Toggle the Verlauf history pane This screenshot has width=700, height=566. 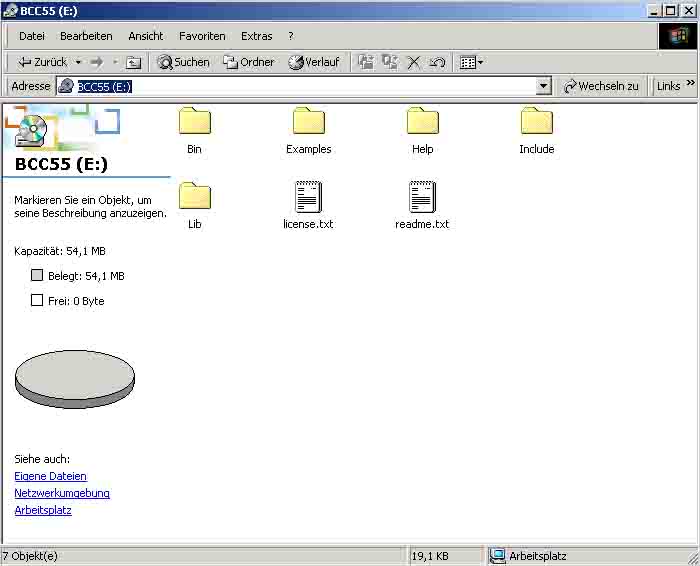coord(314,62)
